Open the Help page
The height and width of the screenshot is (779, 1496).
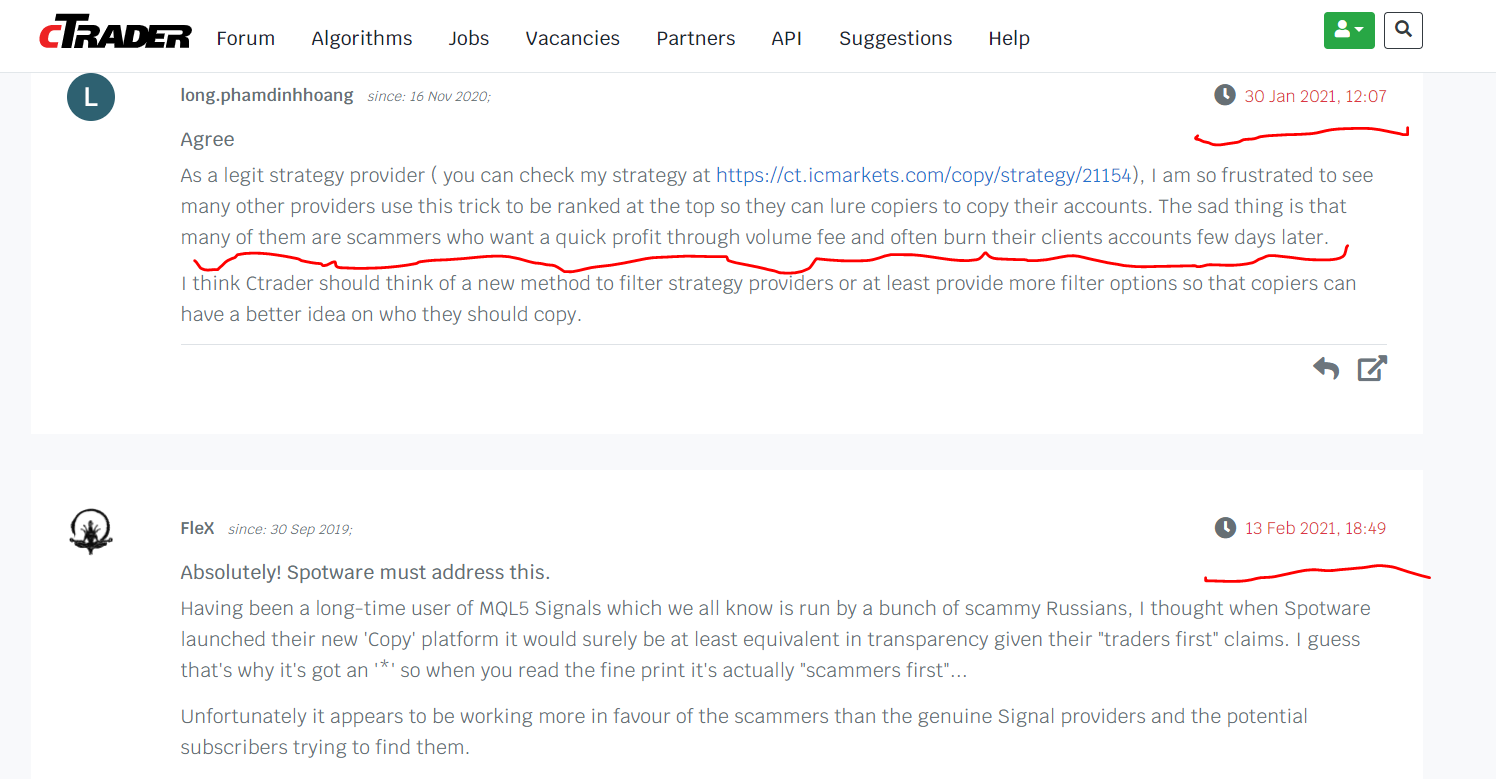point(1009,38)
